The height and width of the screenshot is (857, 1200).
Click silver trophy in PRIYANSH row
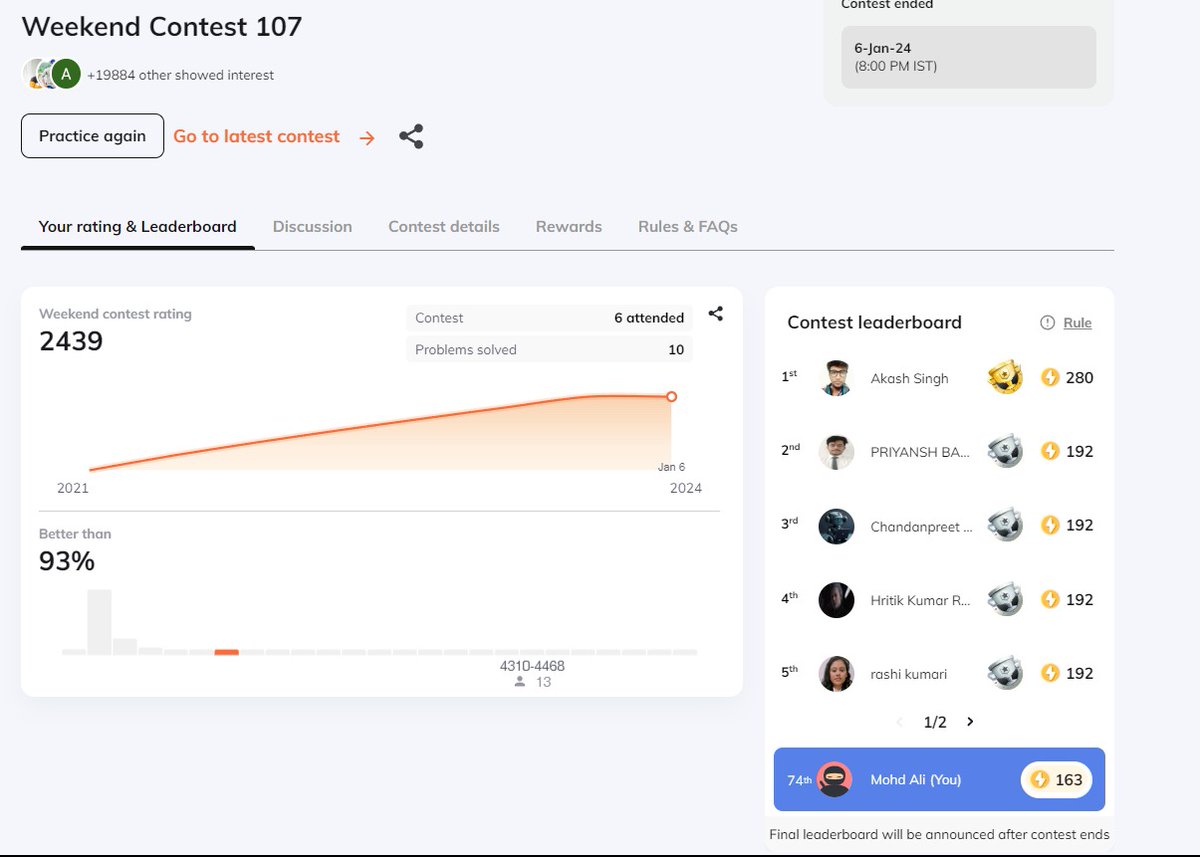click(1005, 452)
